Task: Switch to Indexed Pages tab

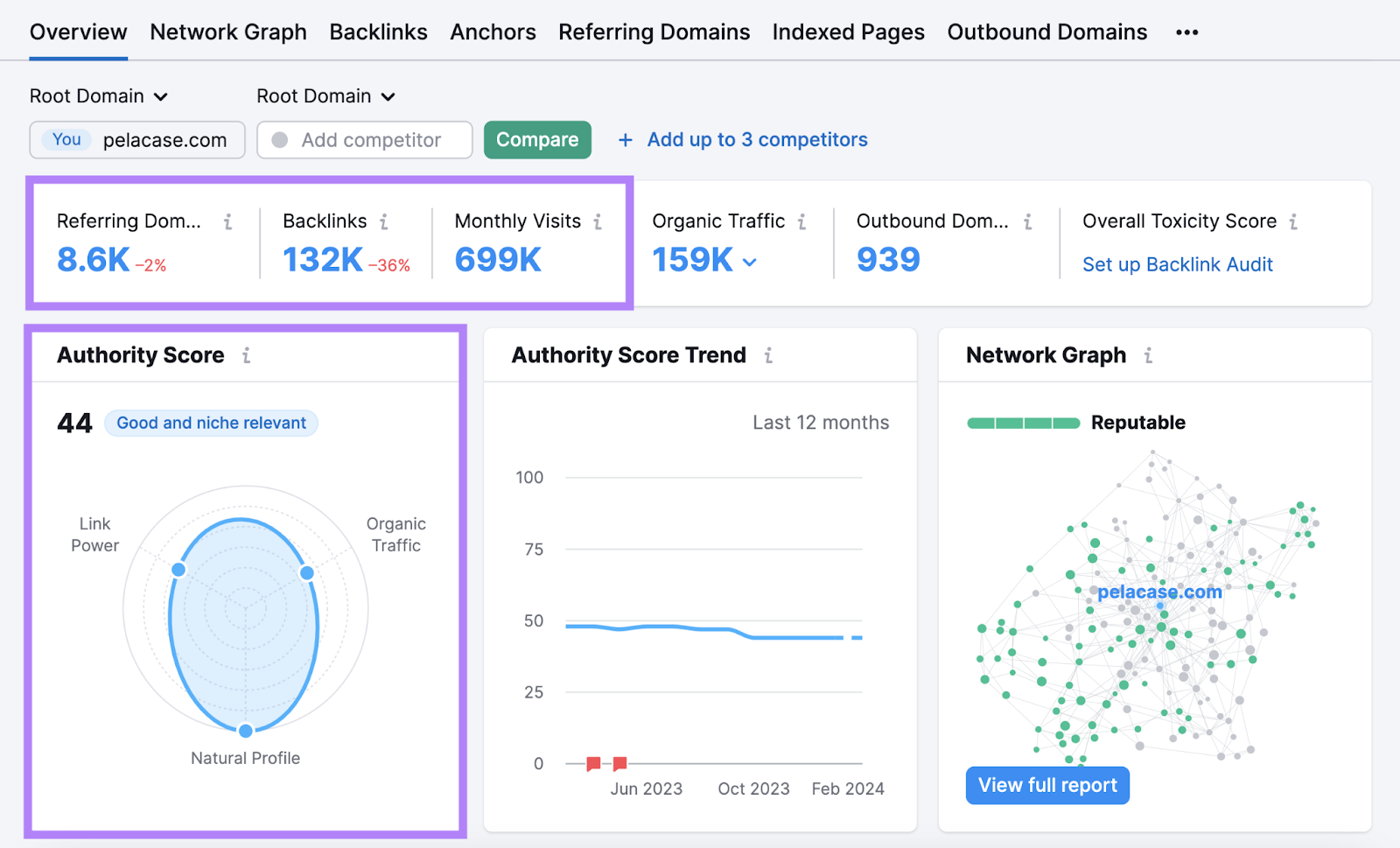Action: 848,32
